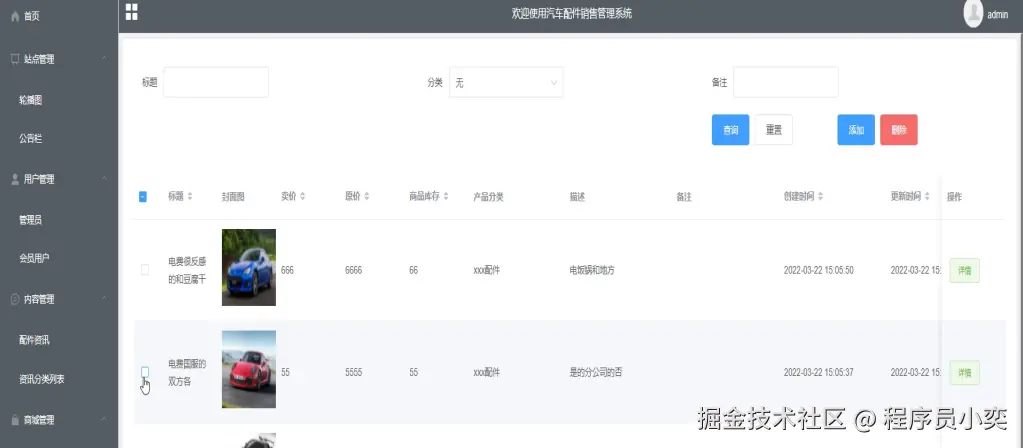The image size is (1023, 448).
Task: Click the 是的分公司的否 description cell
Action: (596, 372)
